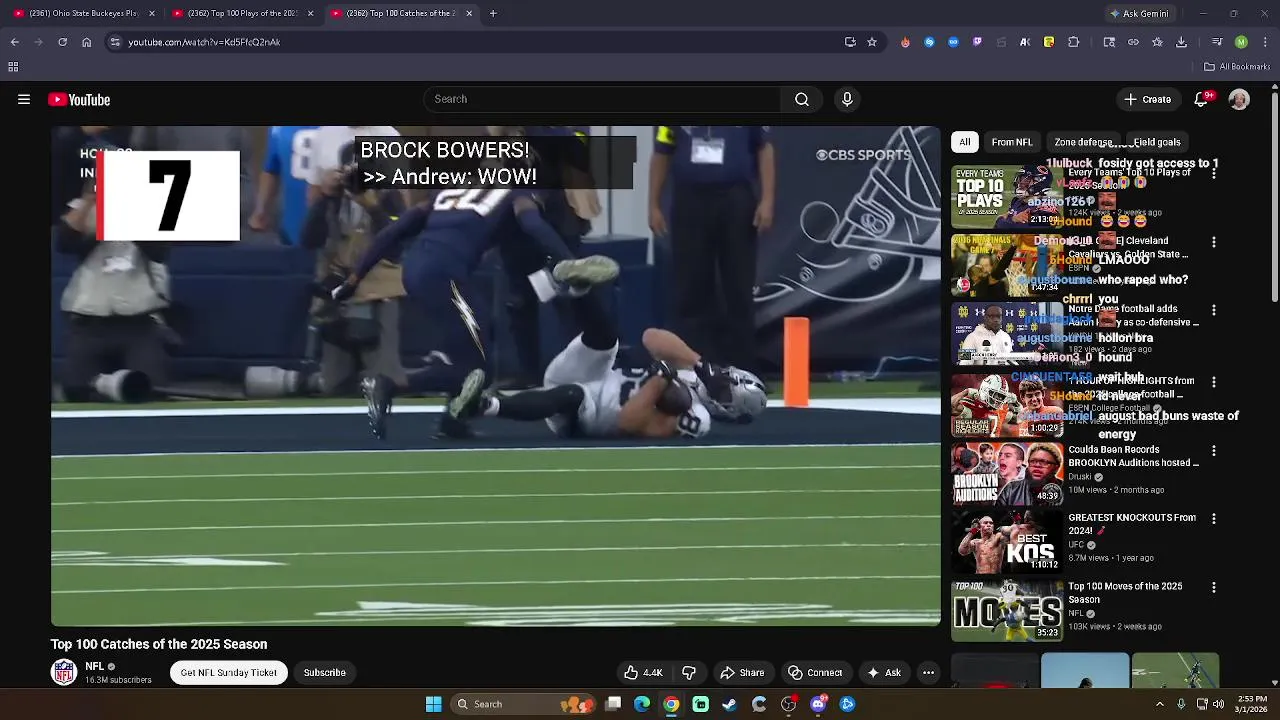Open options for Coulda Been Records video
The image size is (1280, 720).
tap(1214, 451)
